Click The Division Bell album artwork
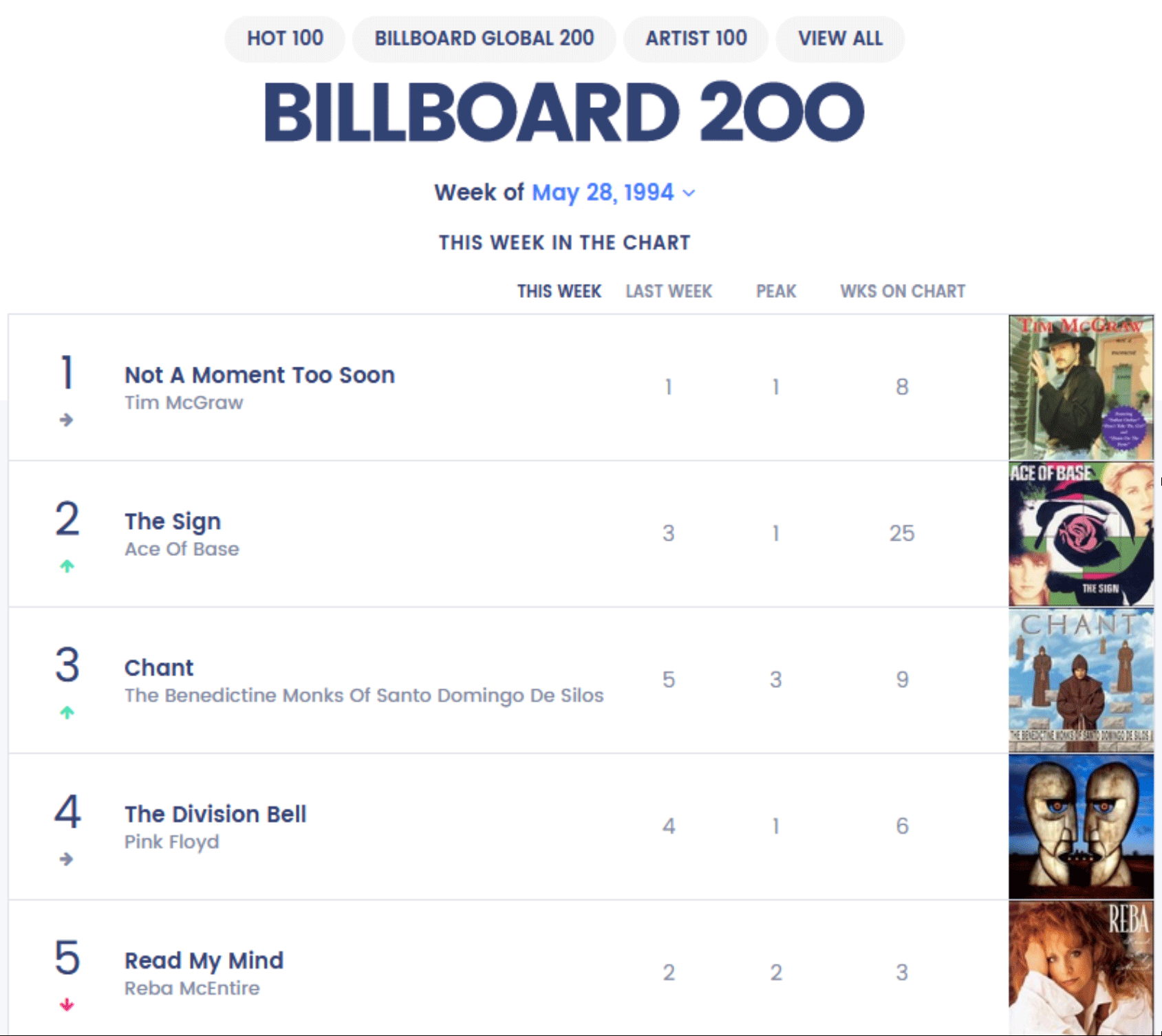 pyautogui.click(x=1081, y=826)
